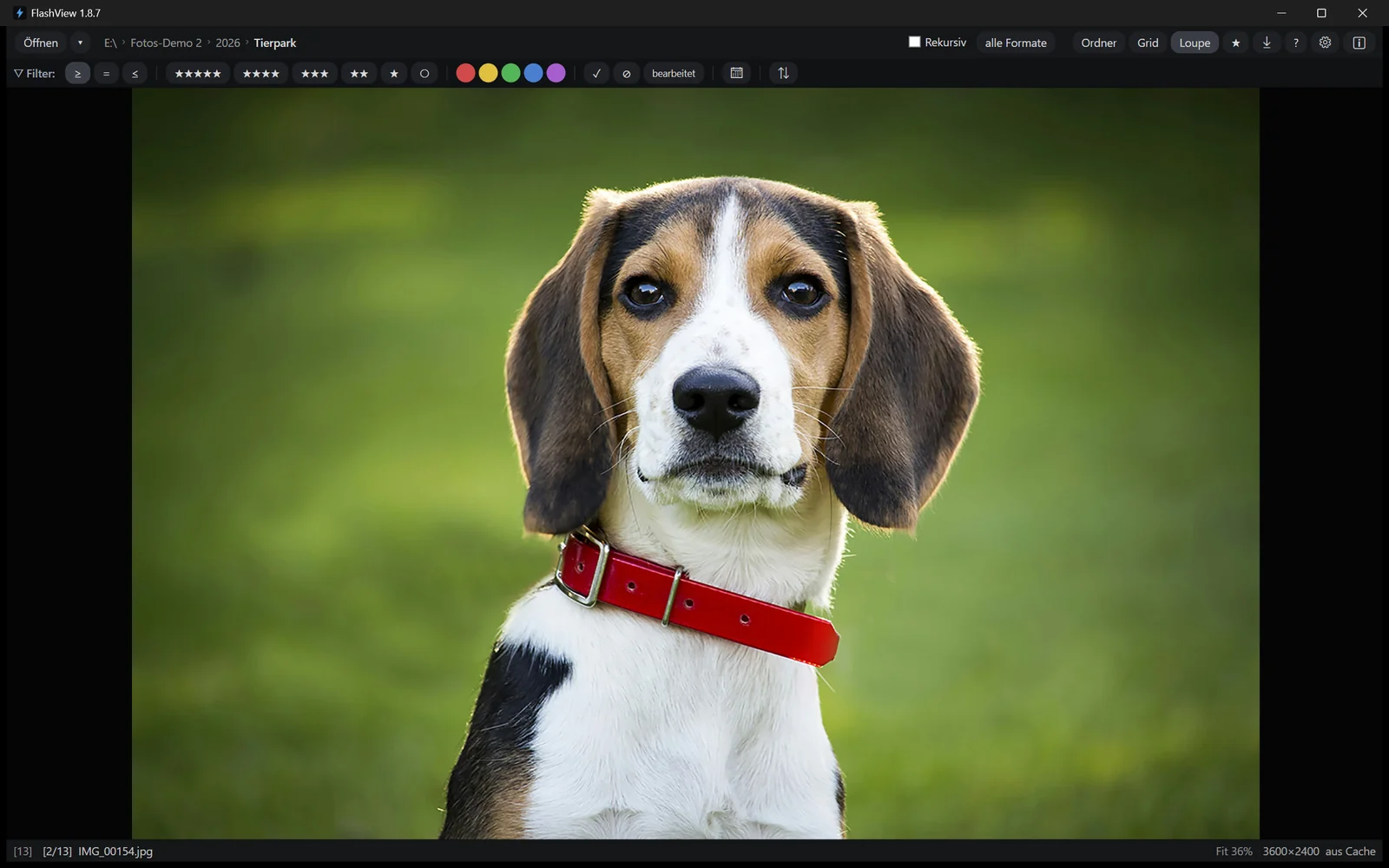Filter by purple color label

tap(556, 74)
